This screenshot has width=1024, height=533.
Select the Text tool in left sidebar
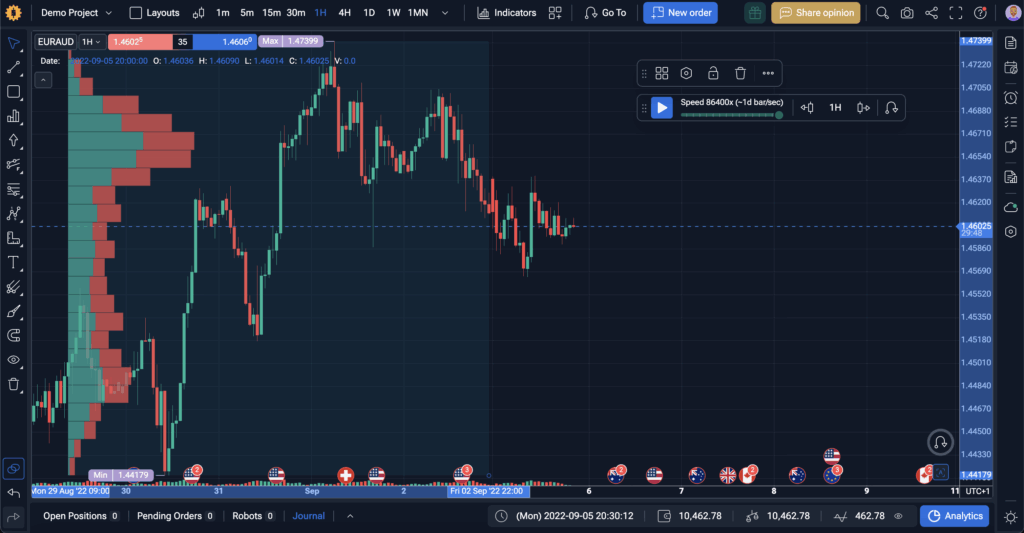click(x=14, y=262)
